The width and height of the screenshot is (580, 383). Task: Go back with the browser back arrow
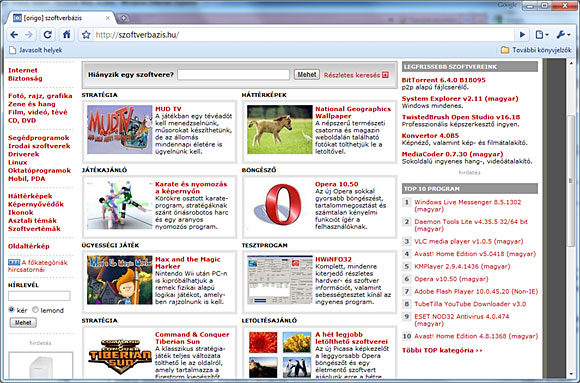(14, 35)
